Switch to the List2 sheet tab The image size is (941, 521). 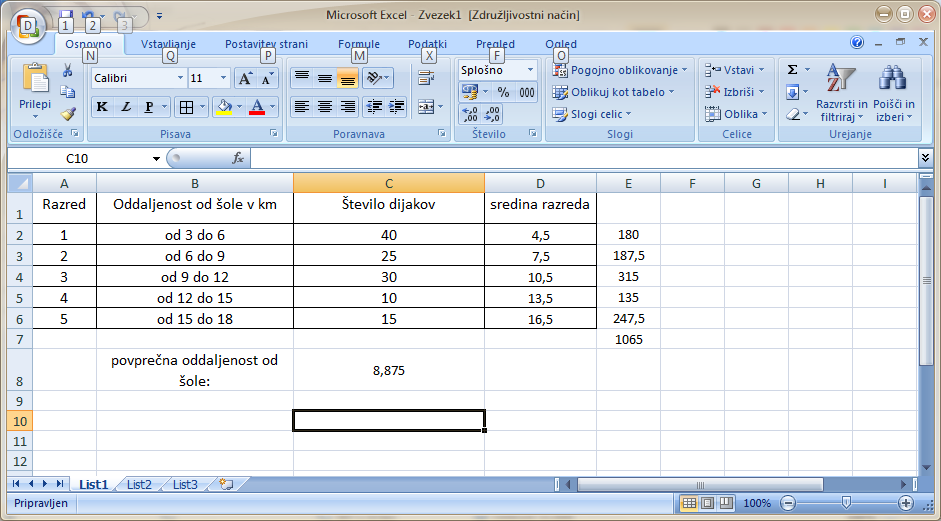coord(139,484)
